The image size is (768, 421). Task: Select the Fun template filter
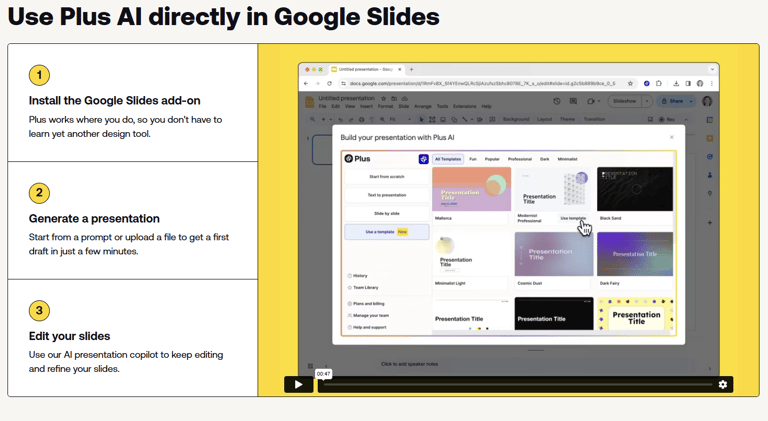[x=473, y=159]
